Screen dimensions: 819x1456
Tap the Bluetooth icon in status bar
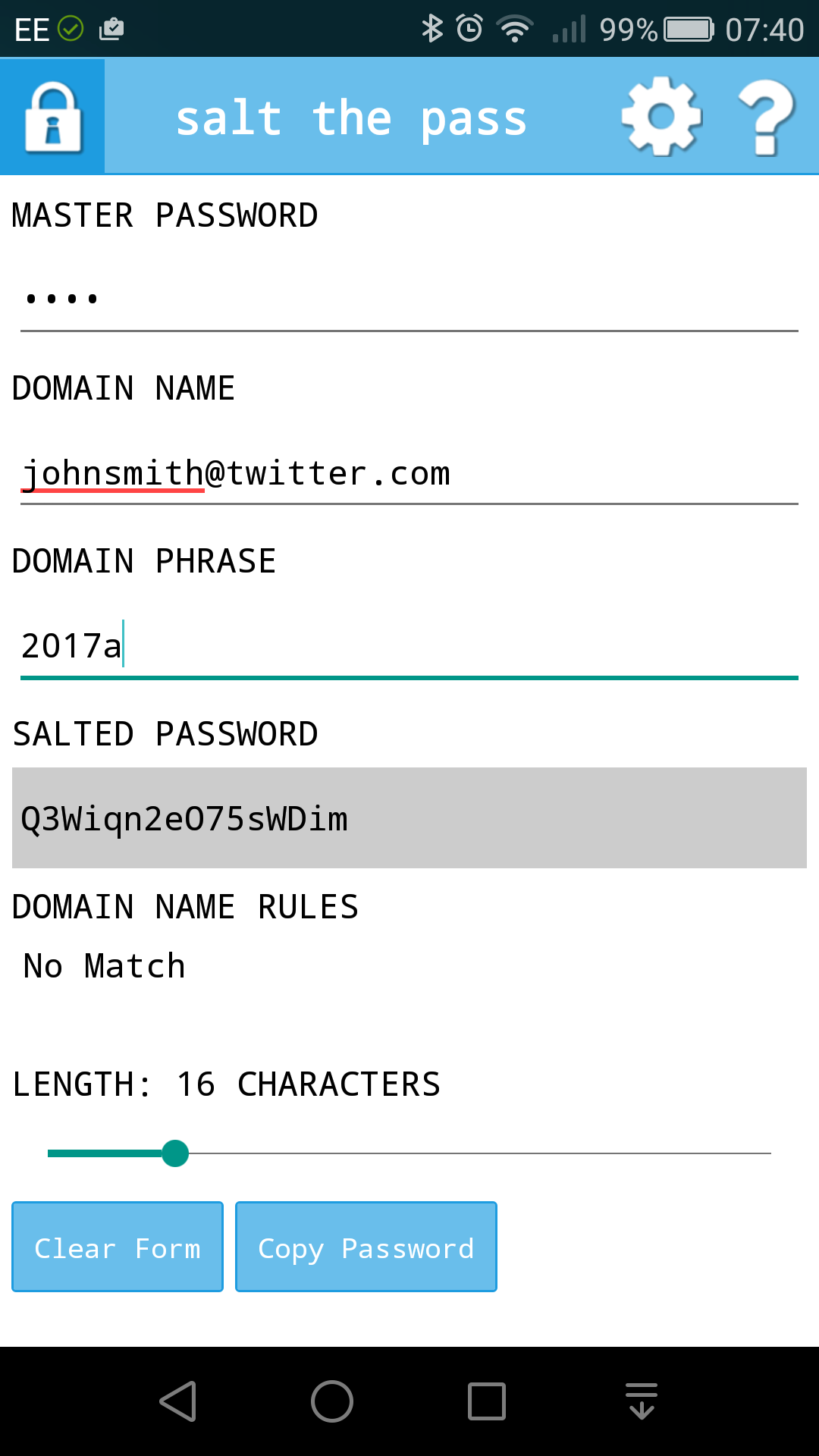(432, 29)
